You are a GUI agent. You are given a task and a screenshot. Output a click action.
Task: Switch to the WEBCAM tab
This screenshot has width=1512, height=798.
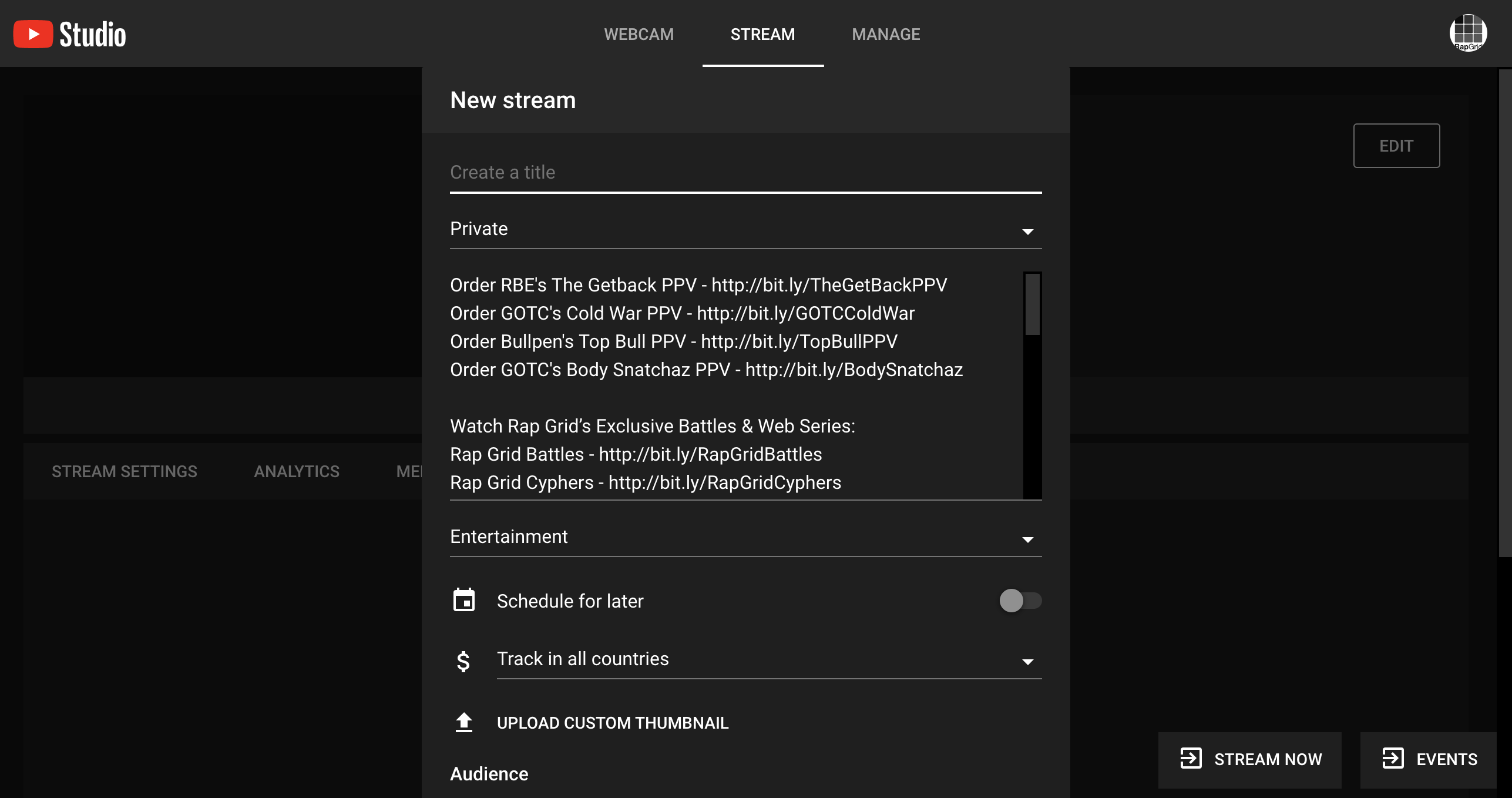tap(639, 33)
